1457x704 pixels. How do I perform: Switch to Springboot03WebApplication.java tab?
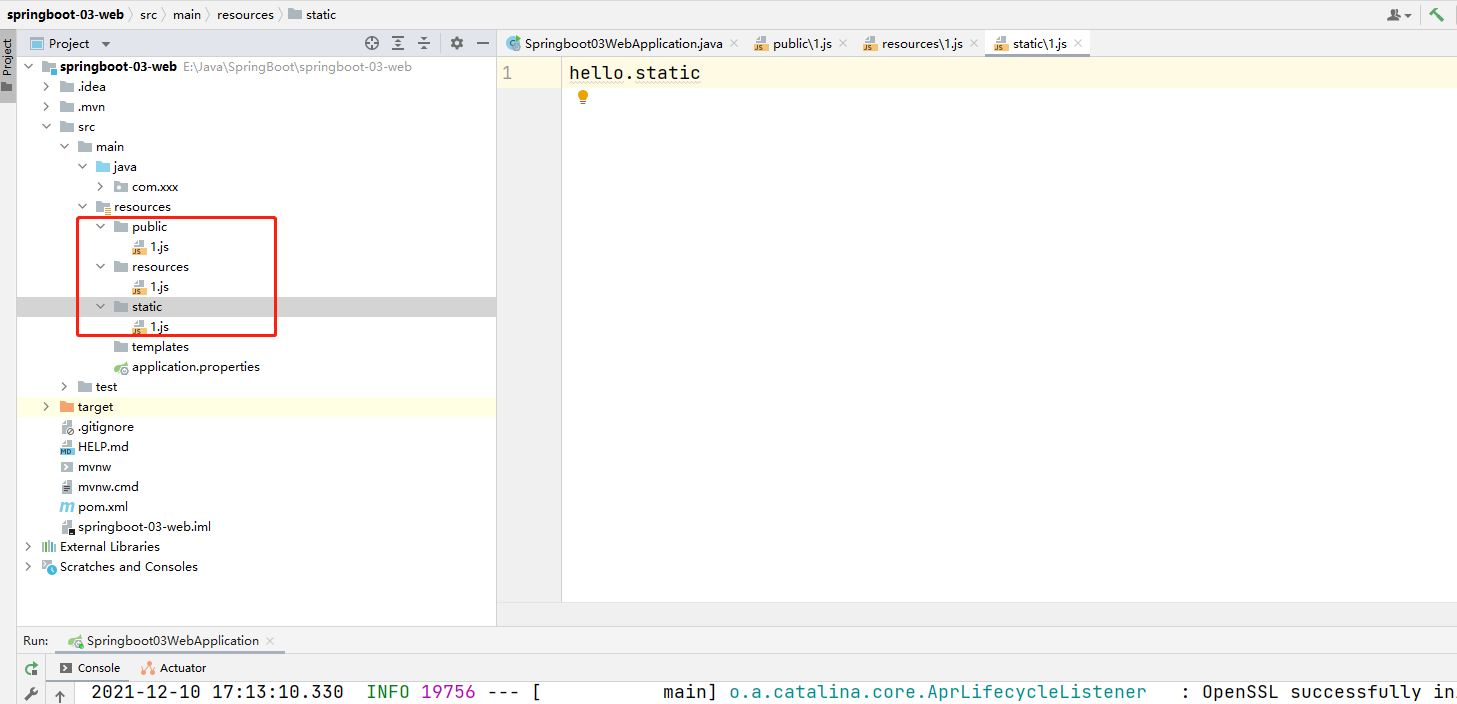coord(623,43)
